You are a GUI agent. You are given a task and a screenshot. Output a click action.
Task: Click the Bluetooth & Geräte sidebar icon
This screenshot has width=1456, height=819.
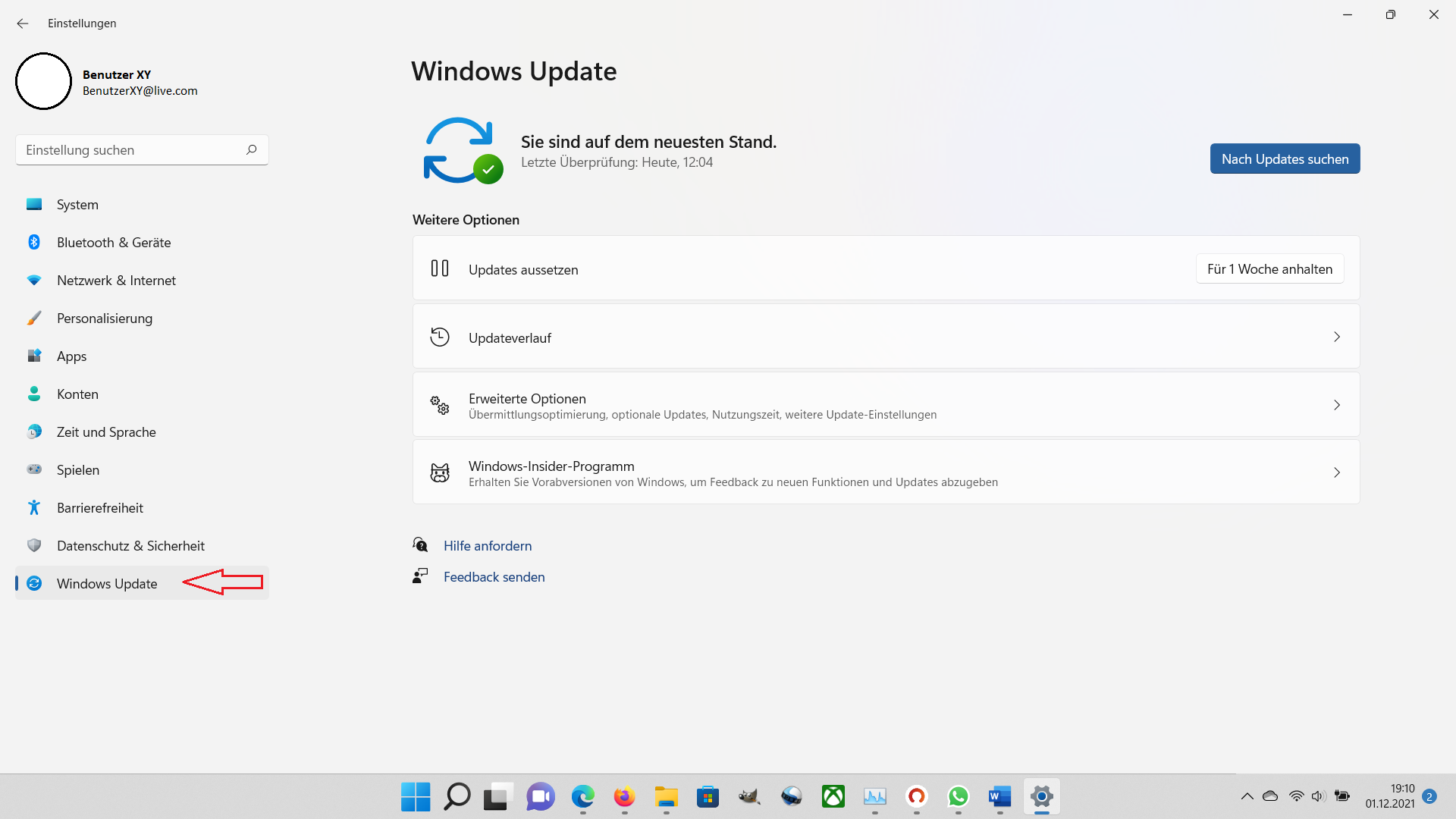click(34, 242)
